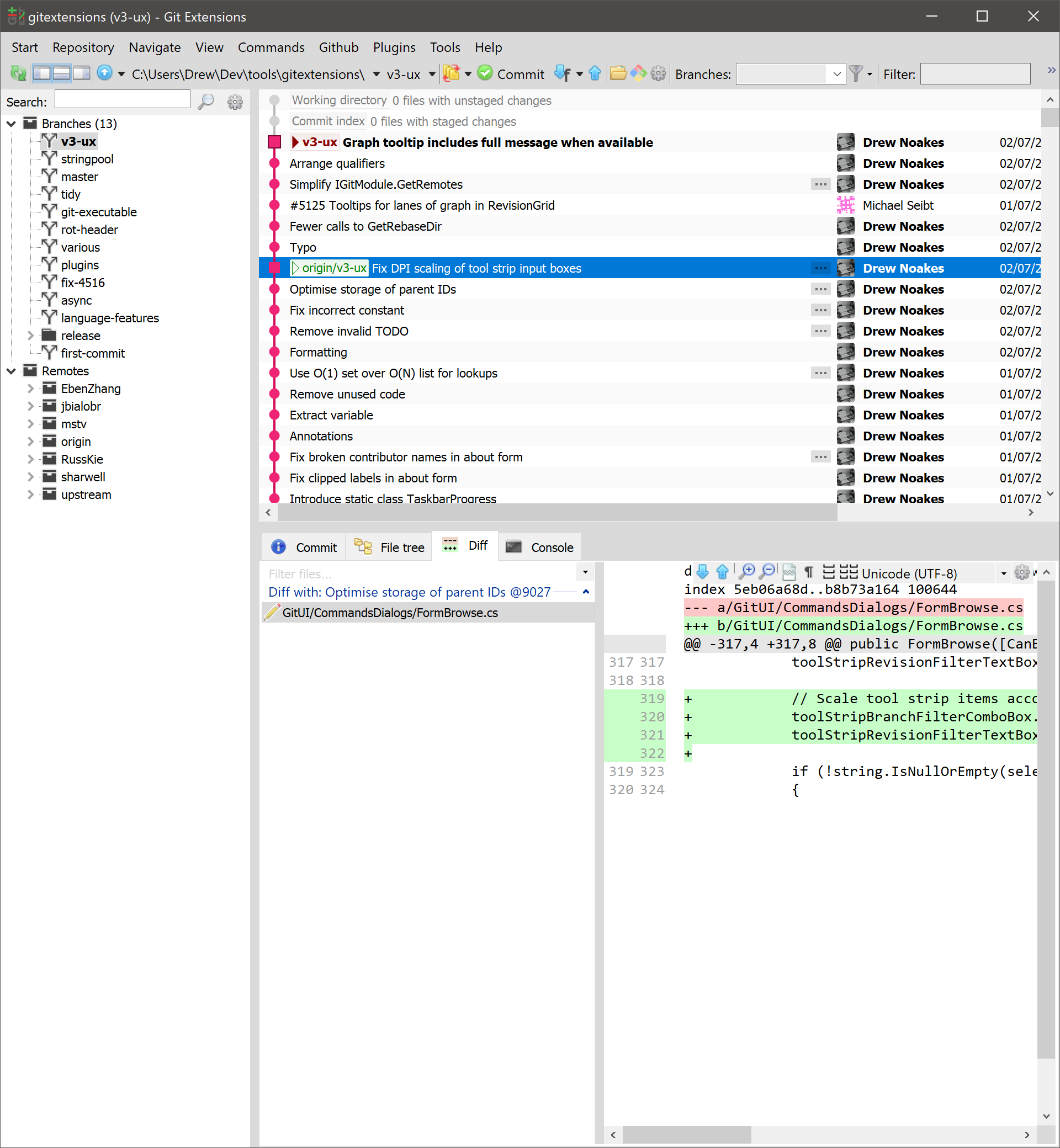
Task: Push changes to the remote
Action: 595,73
